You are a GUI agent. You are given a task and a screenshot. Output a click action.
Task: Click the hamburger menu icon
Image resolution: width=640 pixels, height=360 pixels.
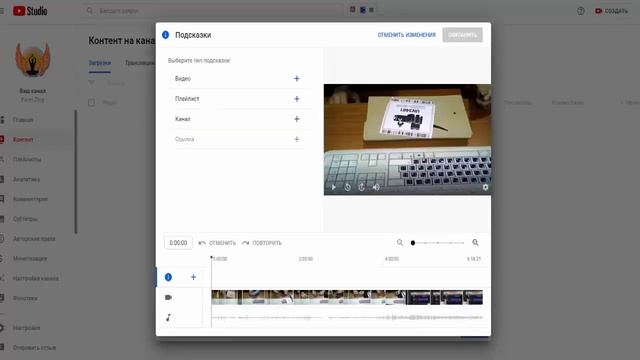pyautogui.click(x=2, y=11)
